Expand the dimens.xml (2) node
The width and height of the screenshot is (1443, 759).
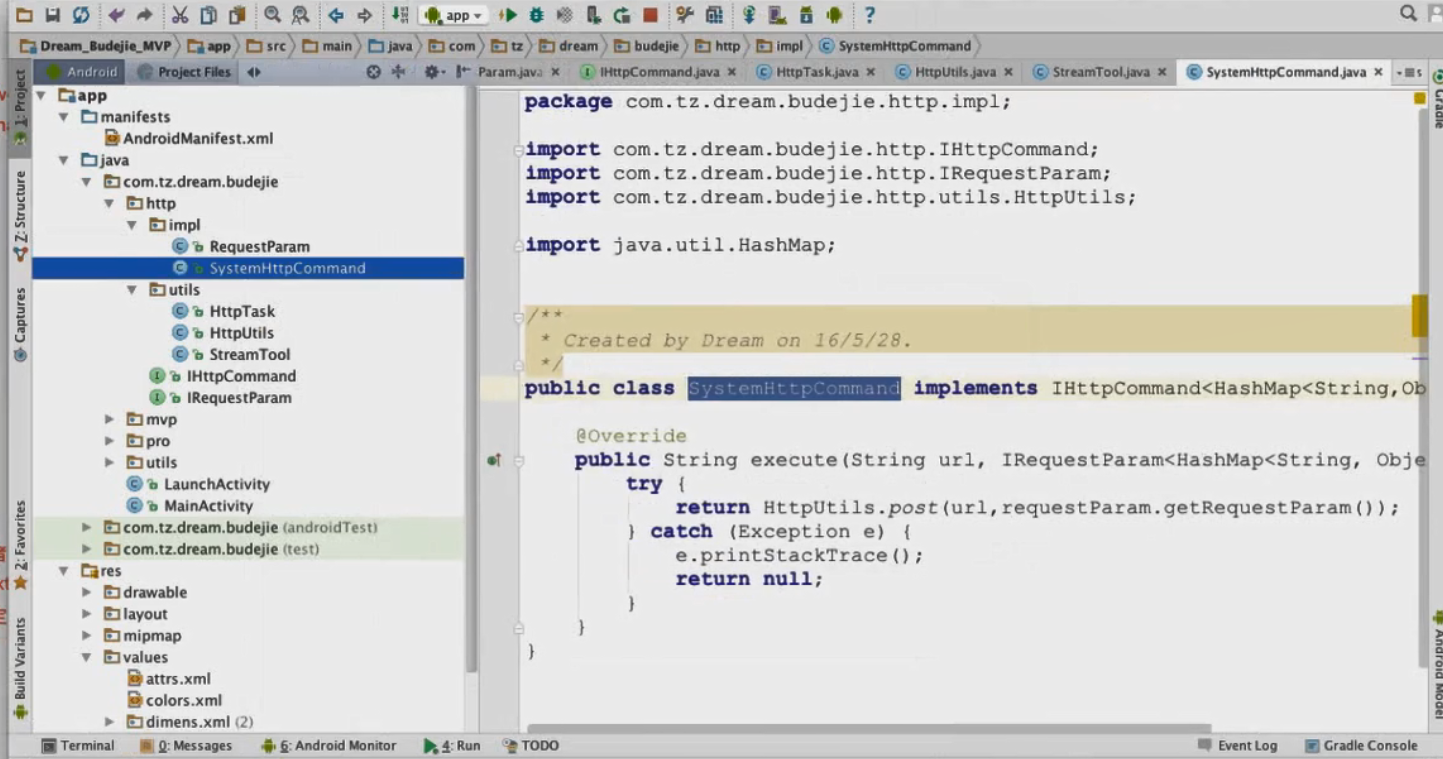109,722
